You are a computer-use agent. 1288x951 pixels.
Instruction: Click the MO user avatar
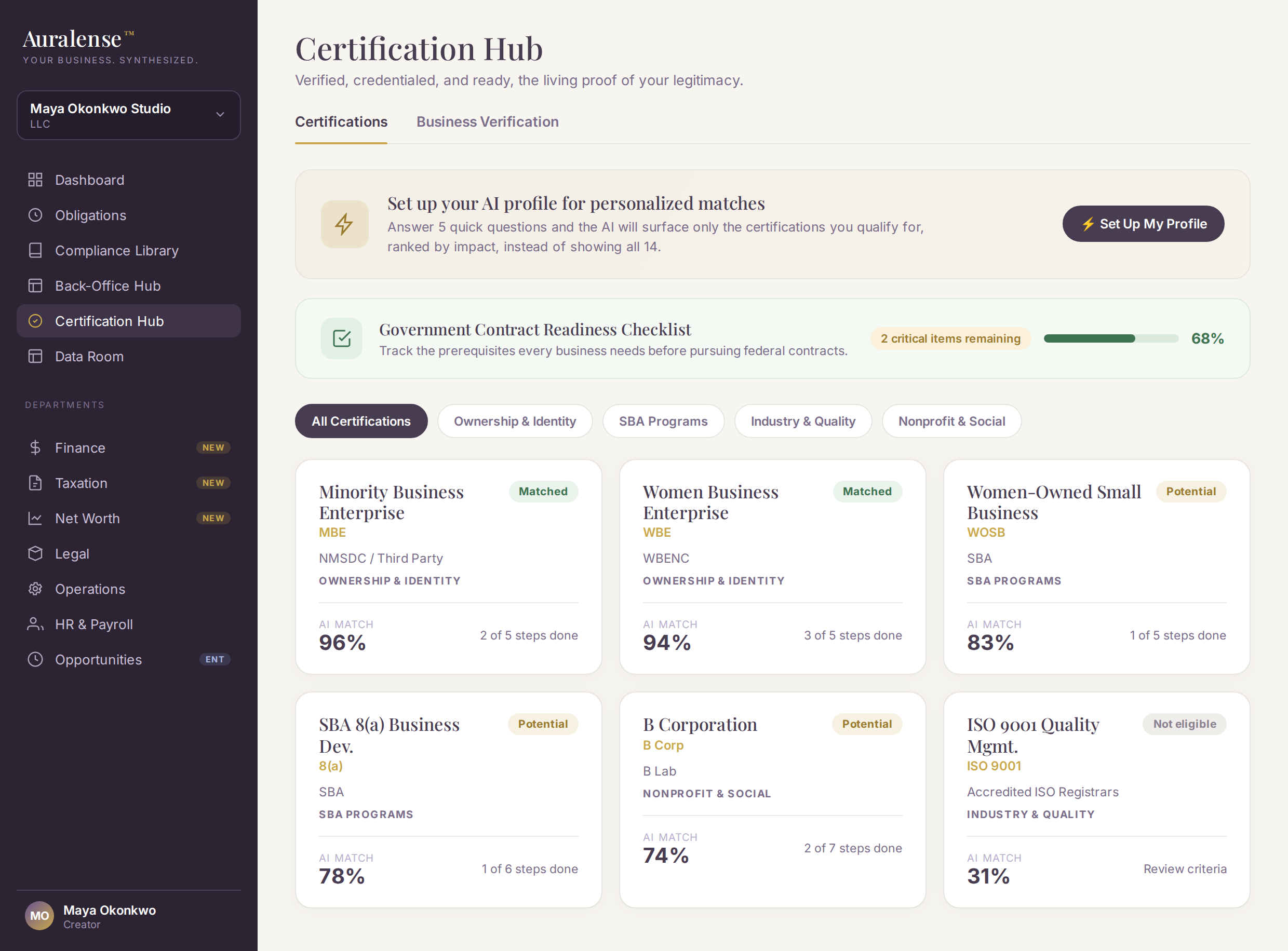coord(39,915)
